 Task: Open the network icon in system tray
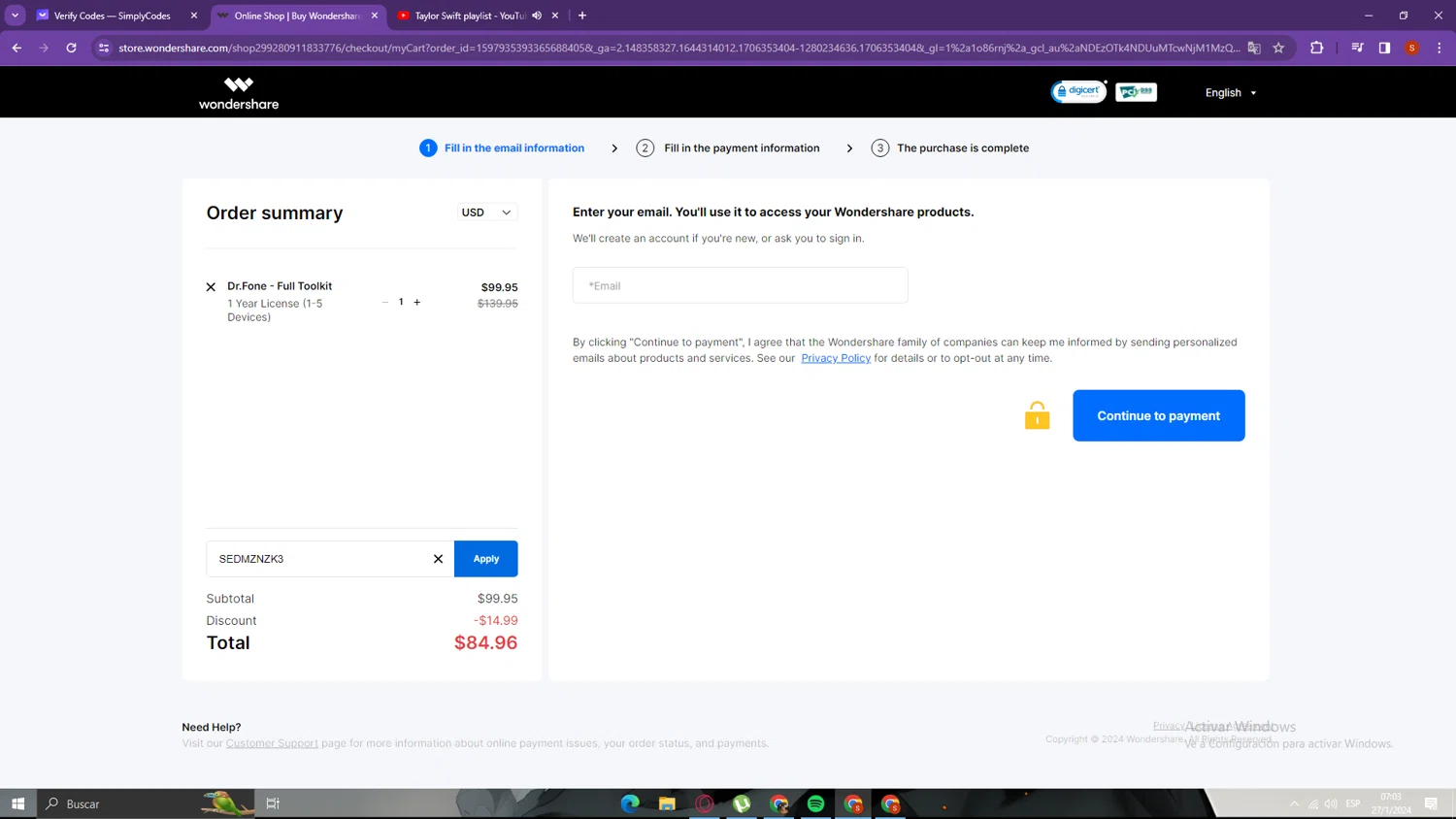[x=1313, y=803]
